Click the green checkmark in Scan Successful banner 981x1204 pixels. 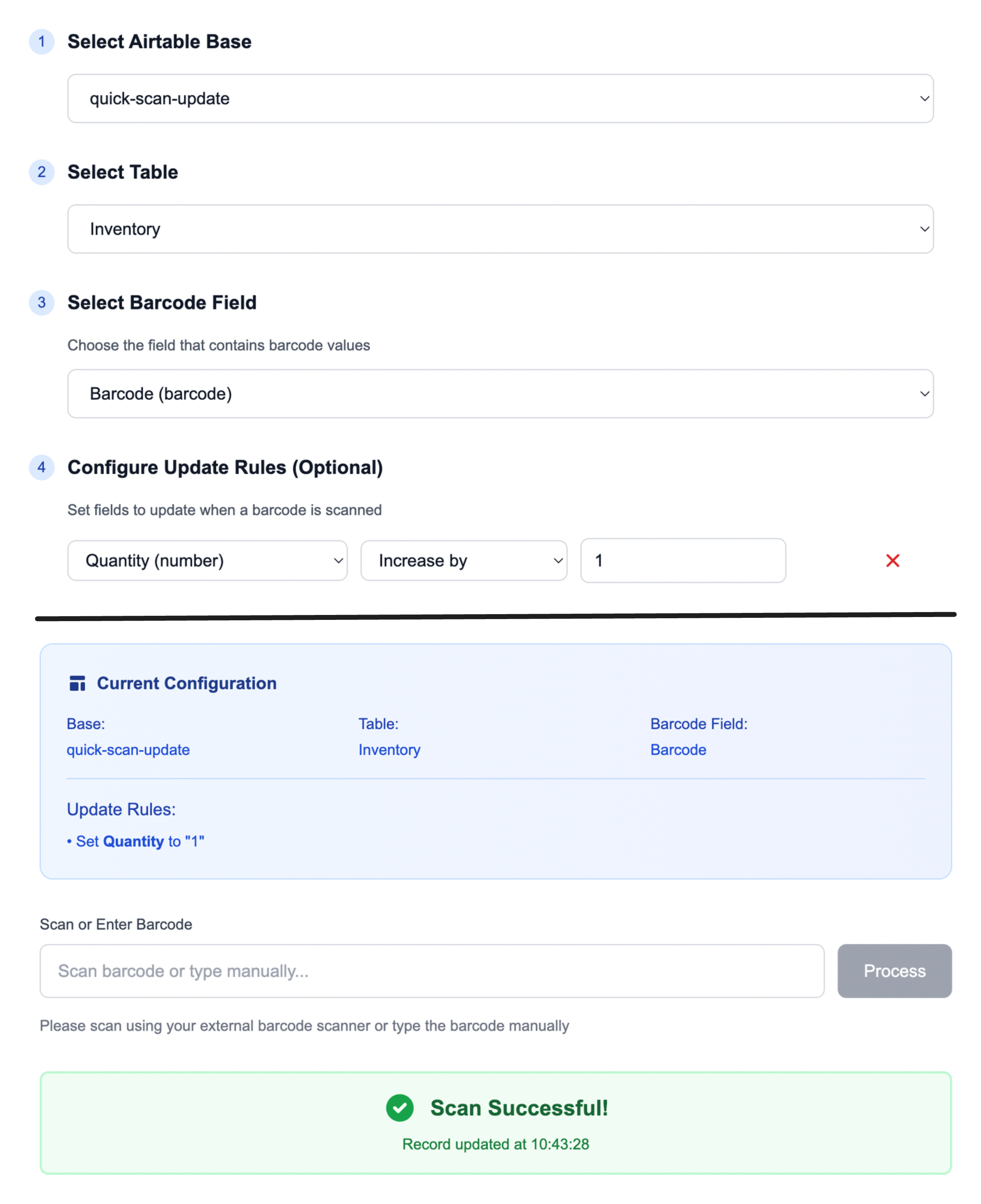[400, 1108]
